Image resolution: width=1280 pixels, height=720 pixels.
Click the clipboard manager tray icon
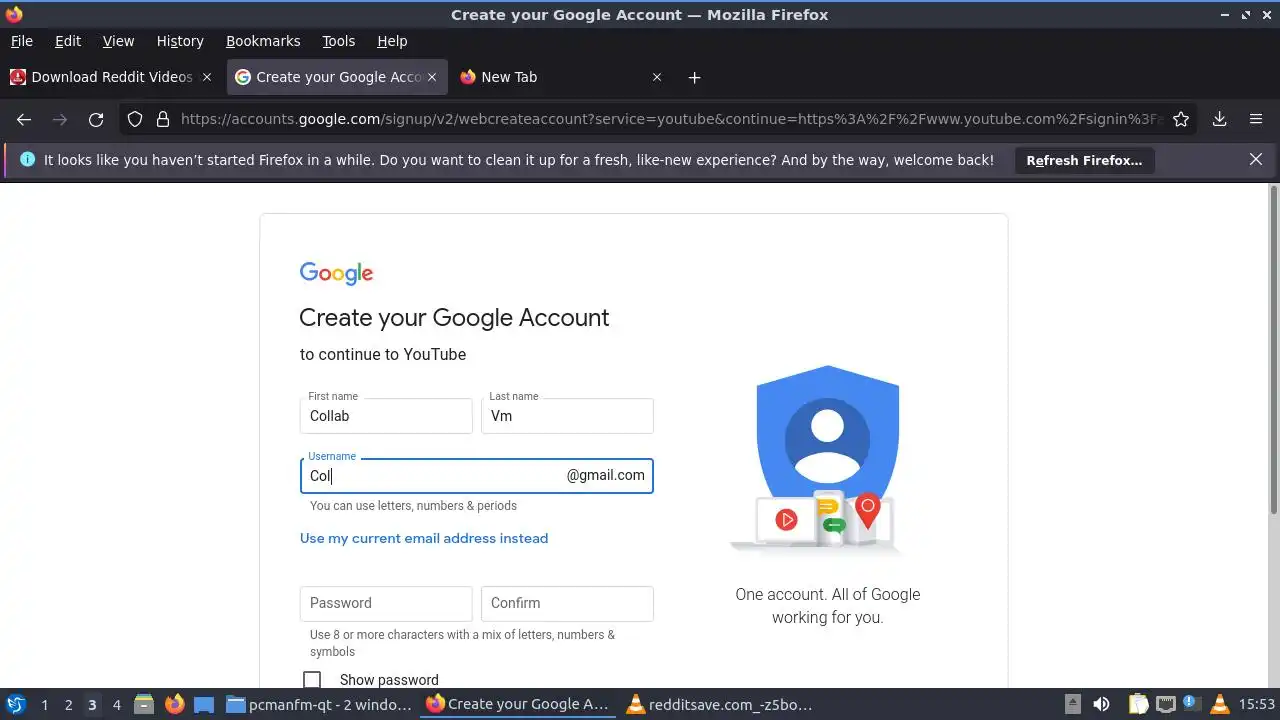pos(1137,704)
